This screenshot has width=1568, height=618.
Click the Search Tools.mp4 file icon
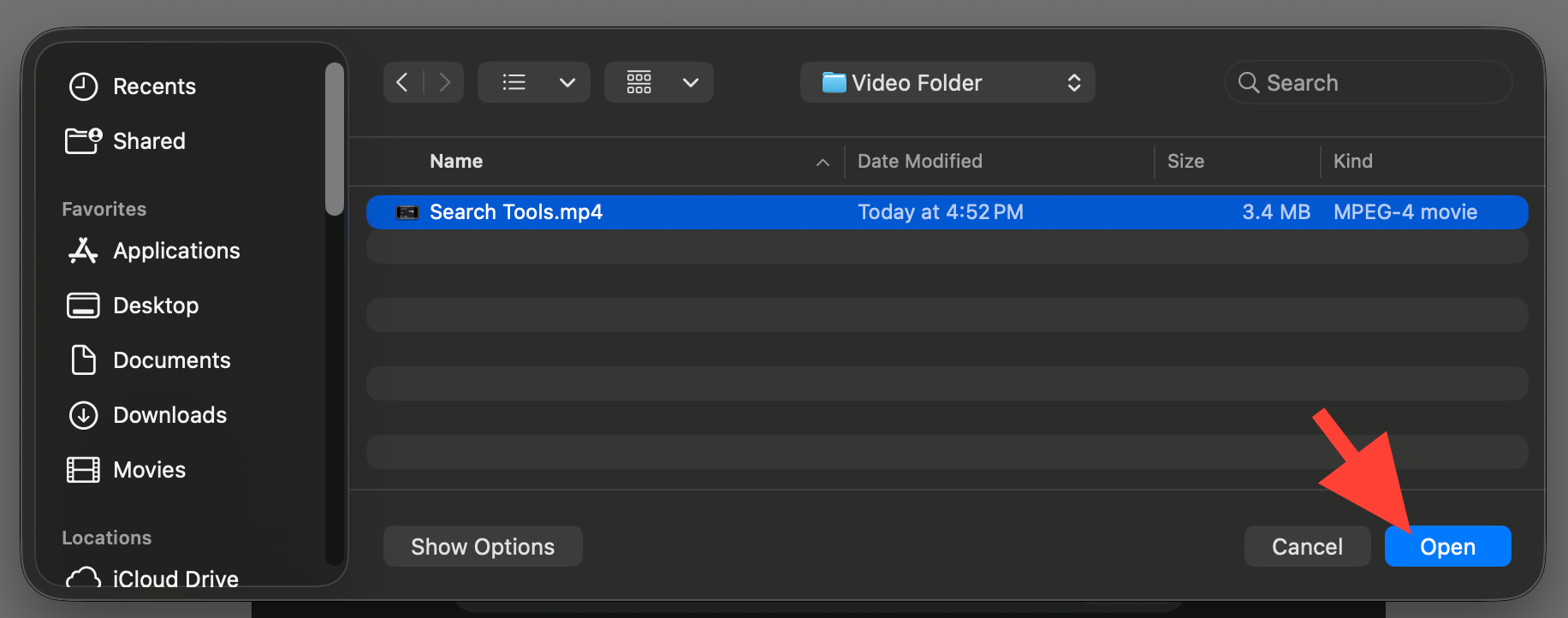pyautogui.click(x=407, y=212)
